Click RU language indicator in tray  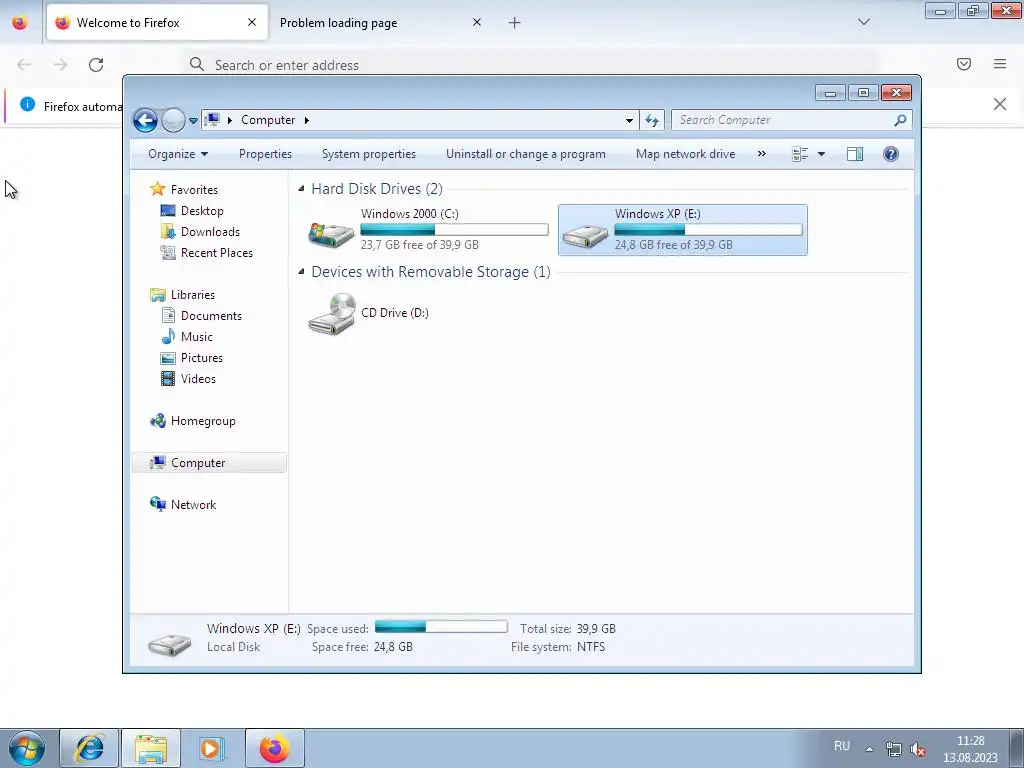(842, 746)
